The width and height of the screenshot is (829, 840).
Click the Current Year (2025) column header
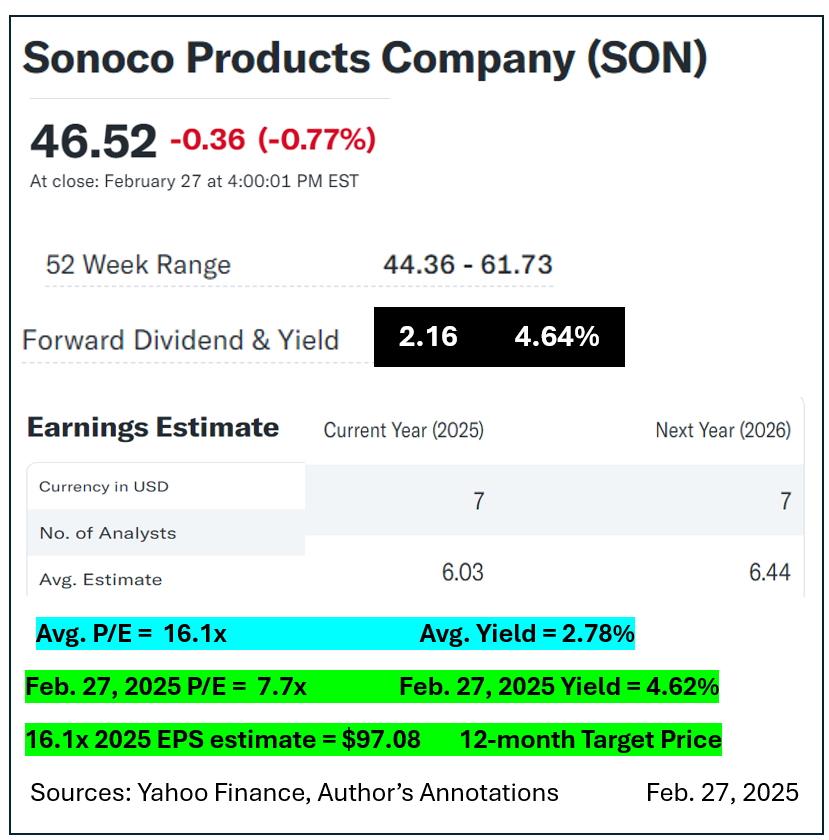click(x=403, y=430)
